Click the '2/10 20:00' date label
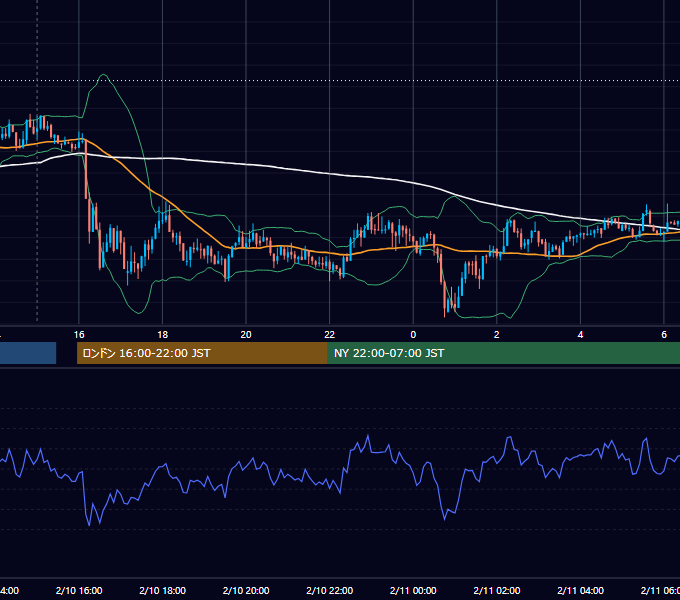Viewport: 680px width, 600px height. [x=246, y=590]
